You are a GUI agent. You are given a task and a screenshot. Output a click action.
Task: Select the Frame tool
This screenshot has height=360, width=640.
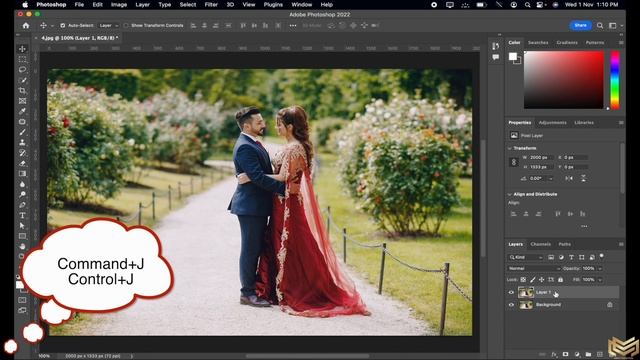[22, 101]
